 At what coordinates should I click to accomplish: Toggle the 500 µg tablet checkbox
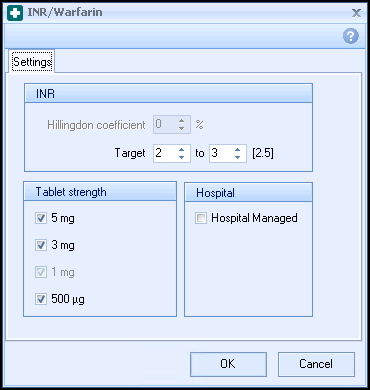[x=41, y=299]
